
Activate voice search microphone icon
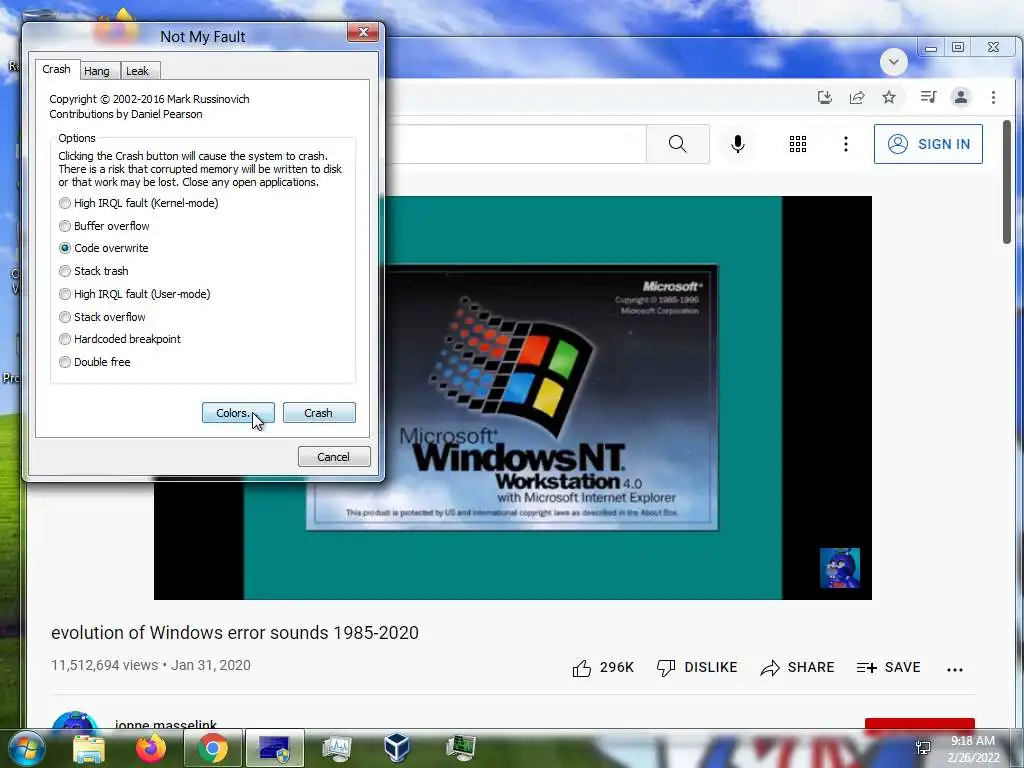pos(738,144)
